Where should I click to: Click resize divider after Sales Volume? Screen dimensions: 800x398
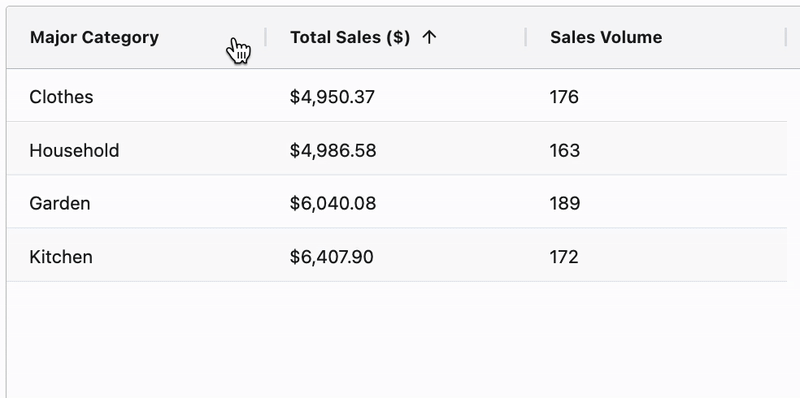786,37
